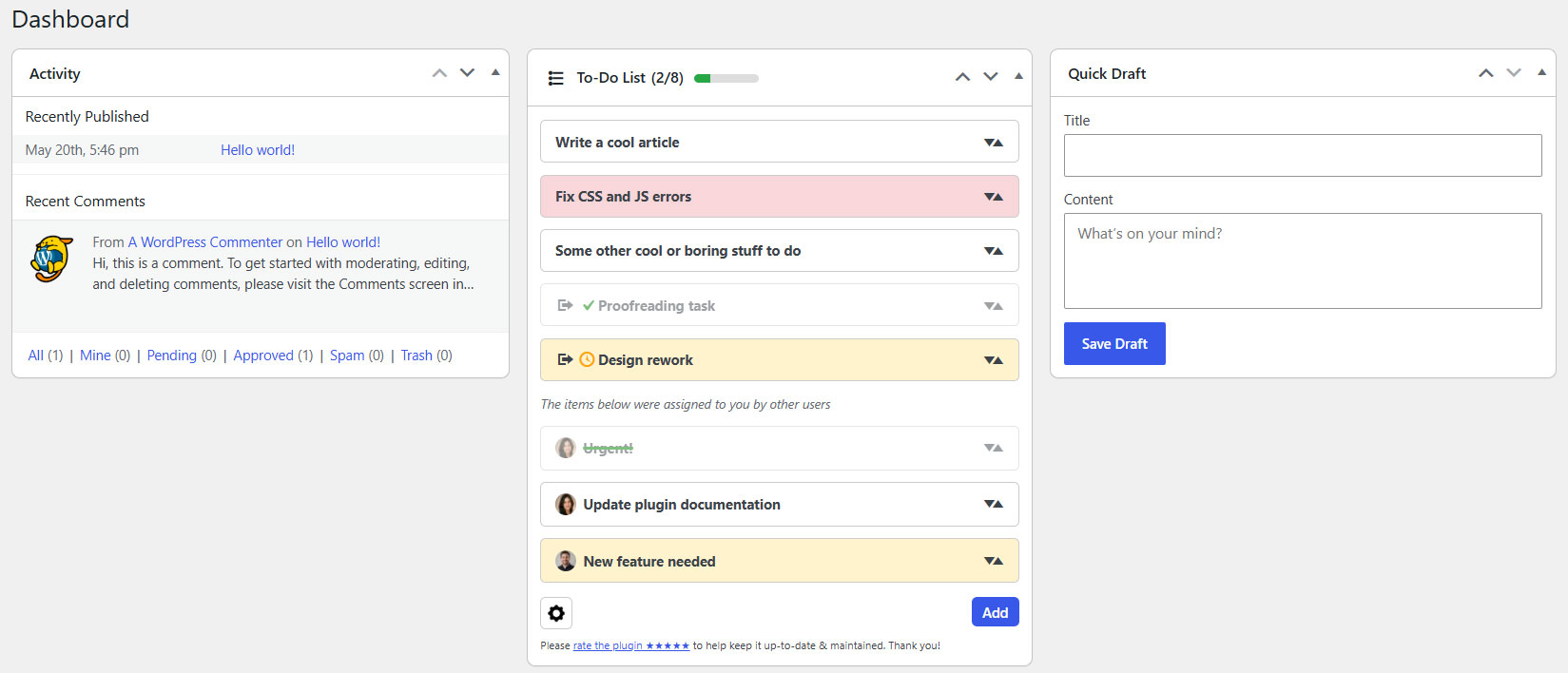The image size is (1568, 673).
Task: Expand 'Urgent!' task options arrow
Action: click(994, 448)
